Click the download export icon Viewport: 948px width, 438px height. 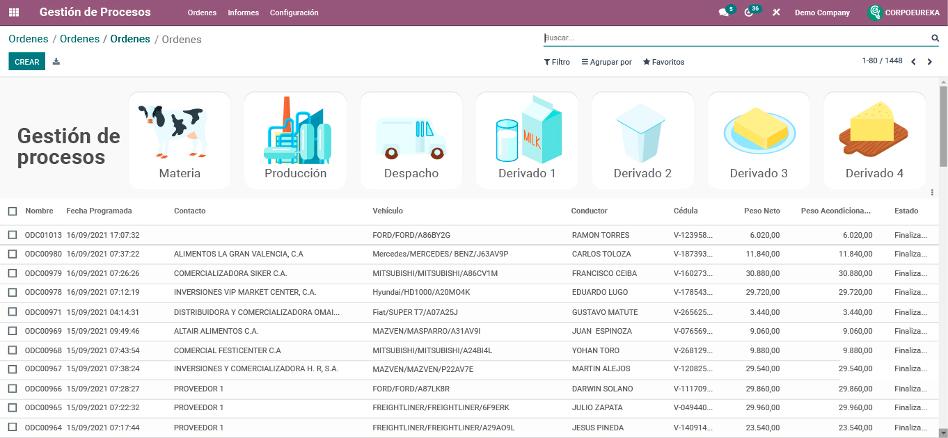tap(56, 62)
